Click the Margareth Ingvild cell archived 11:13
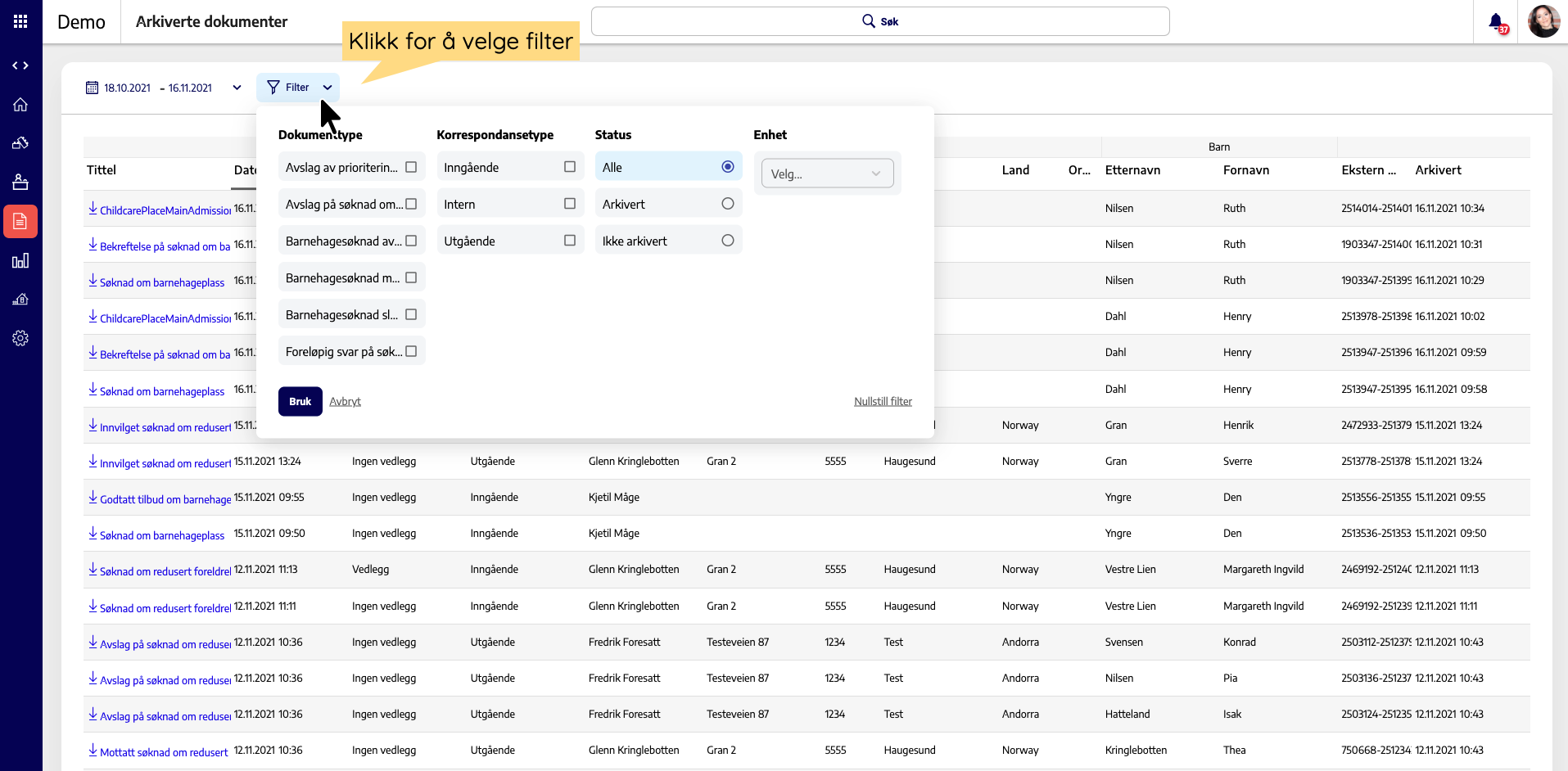Screen dimensions: 1568x771 pyautogui.click(x=1263, y=569)
